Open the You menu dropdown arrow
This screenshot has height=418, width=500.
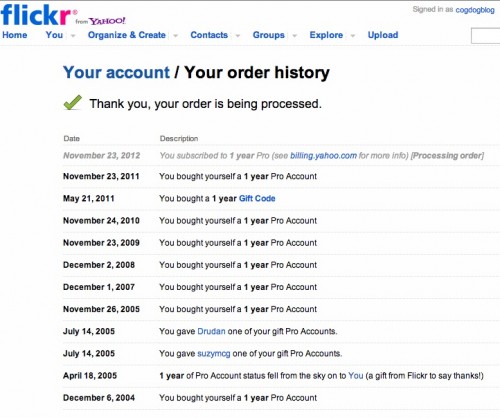[73, 35]
